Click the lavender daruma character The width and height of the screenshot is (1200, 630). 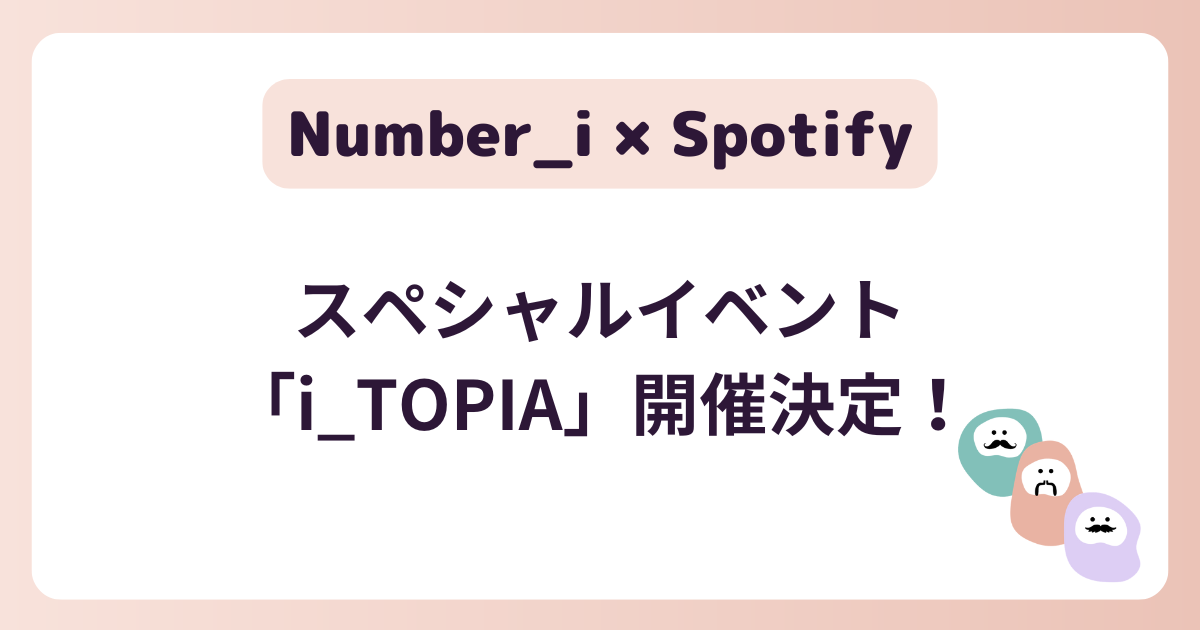(x=1101, y=537)
